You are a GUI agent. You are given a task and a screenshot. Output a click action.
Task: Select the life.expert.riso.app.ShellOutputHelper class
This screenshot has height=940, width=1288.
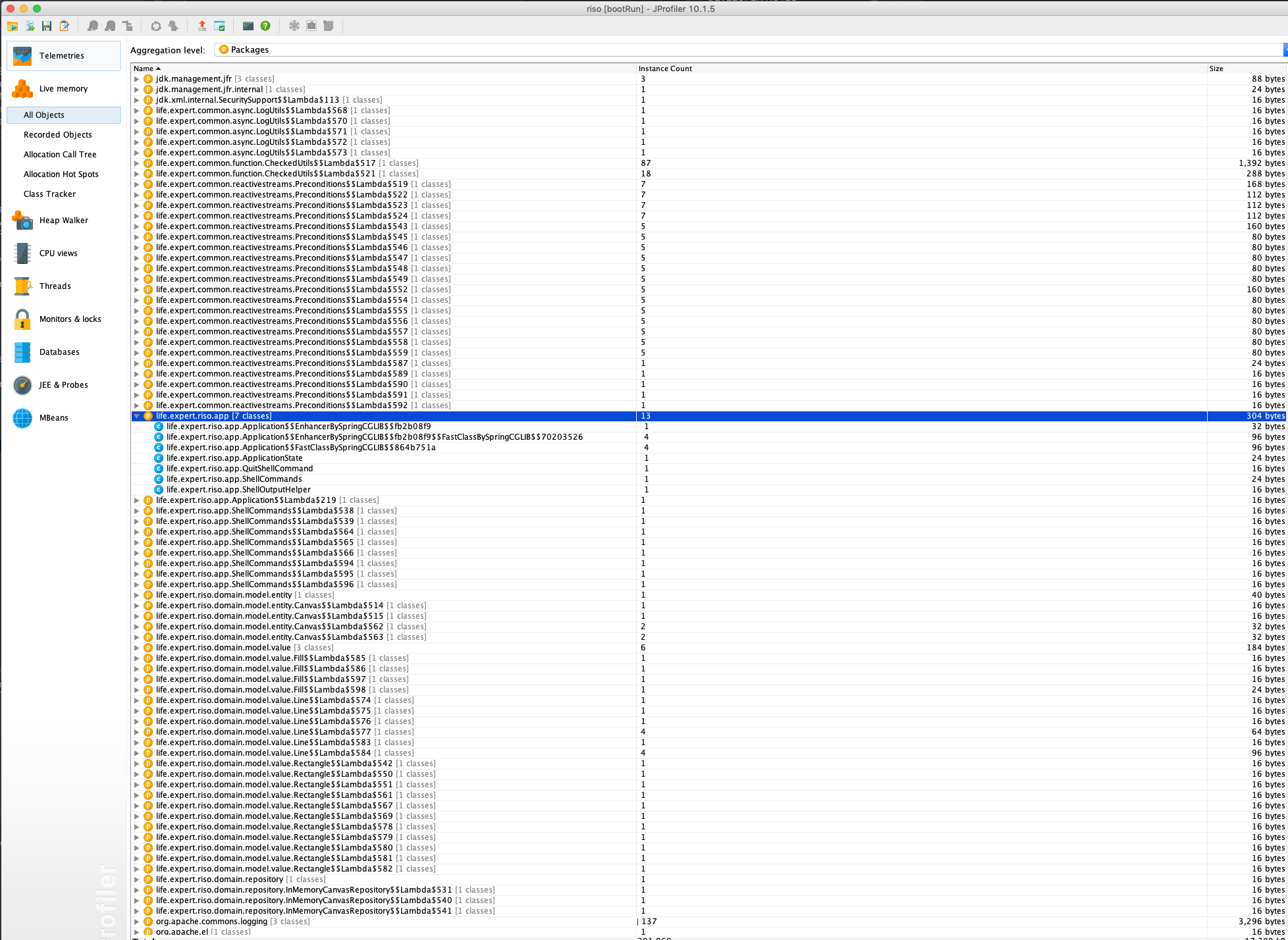[x=709, y=490]
